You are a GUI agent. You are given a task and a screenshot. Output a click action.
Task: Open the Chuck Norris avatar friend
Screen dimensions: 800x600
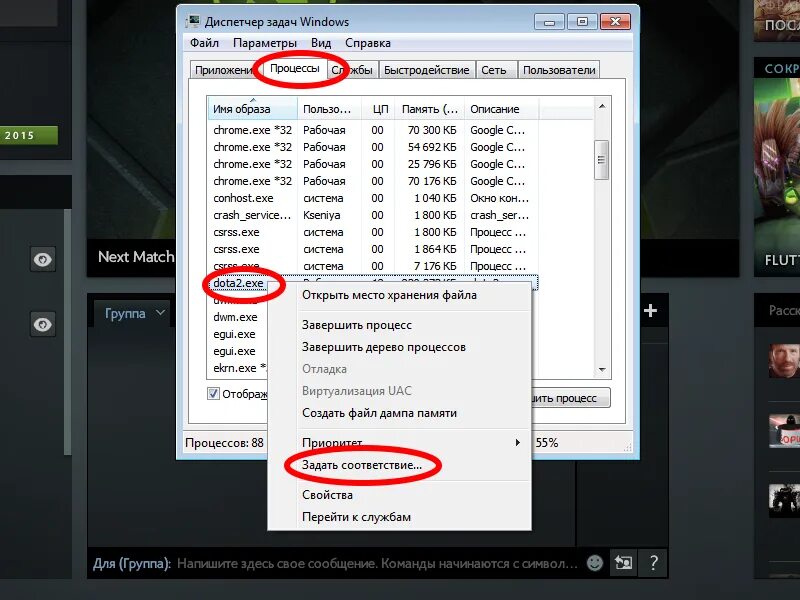[784, 361]
